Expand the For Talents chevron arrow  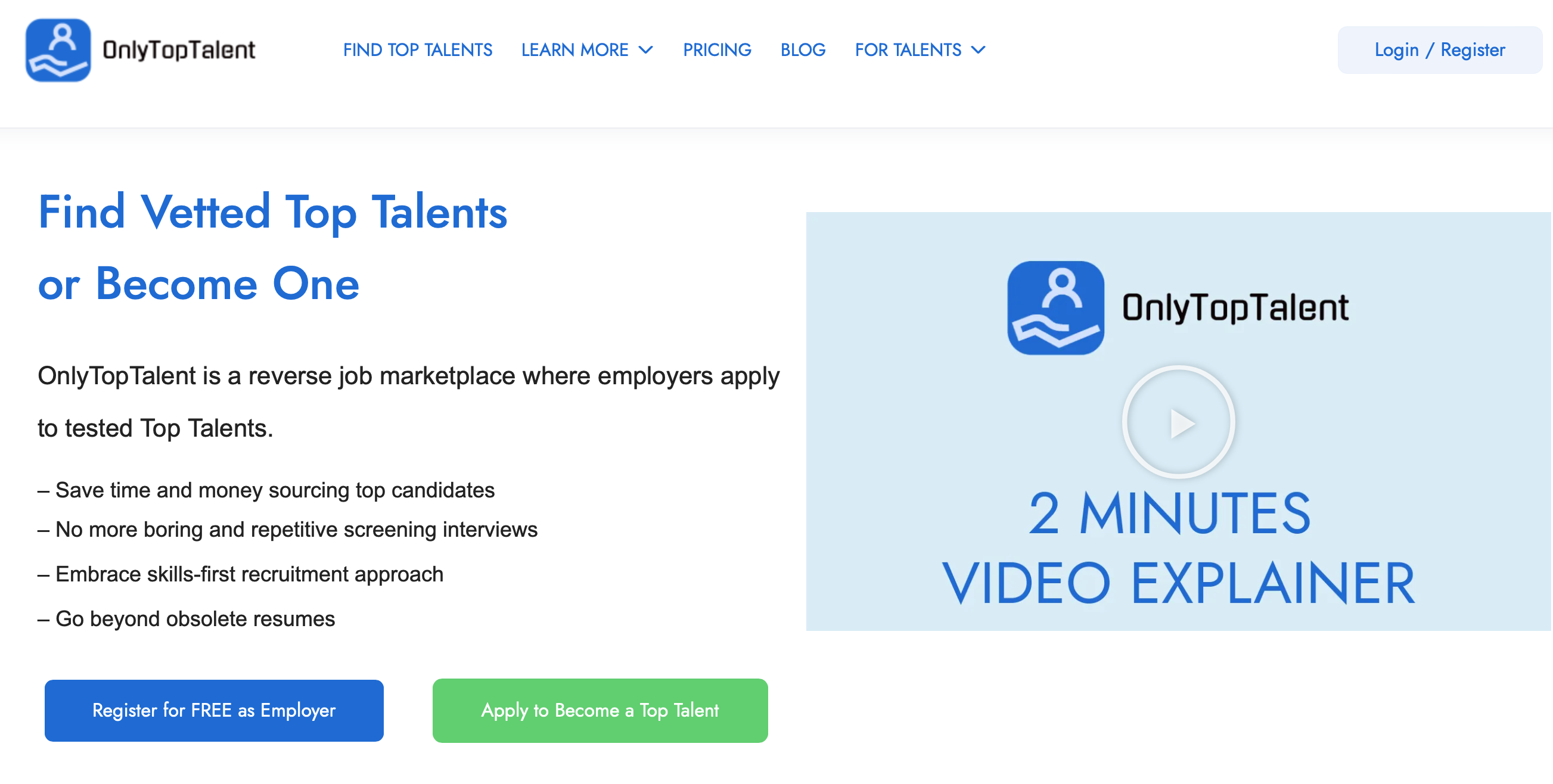(x=979, y=50)
